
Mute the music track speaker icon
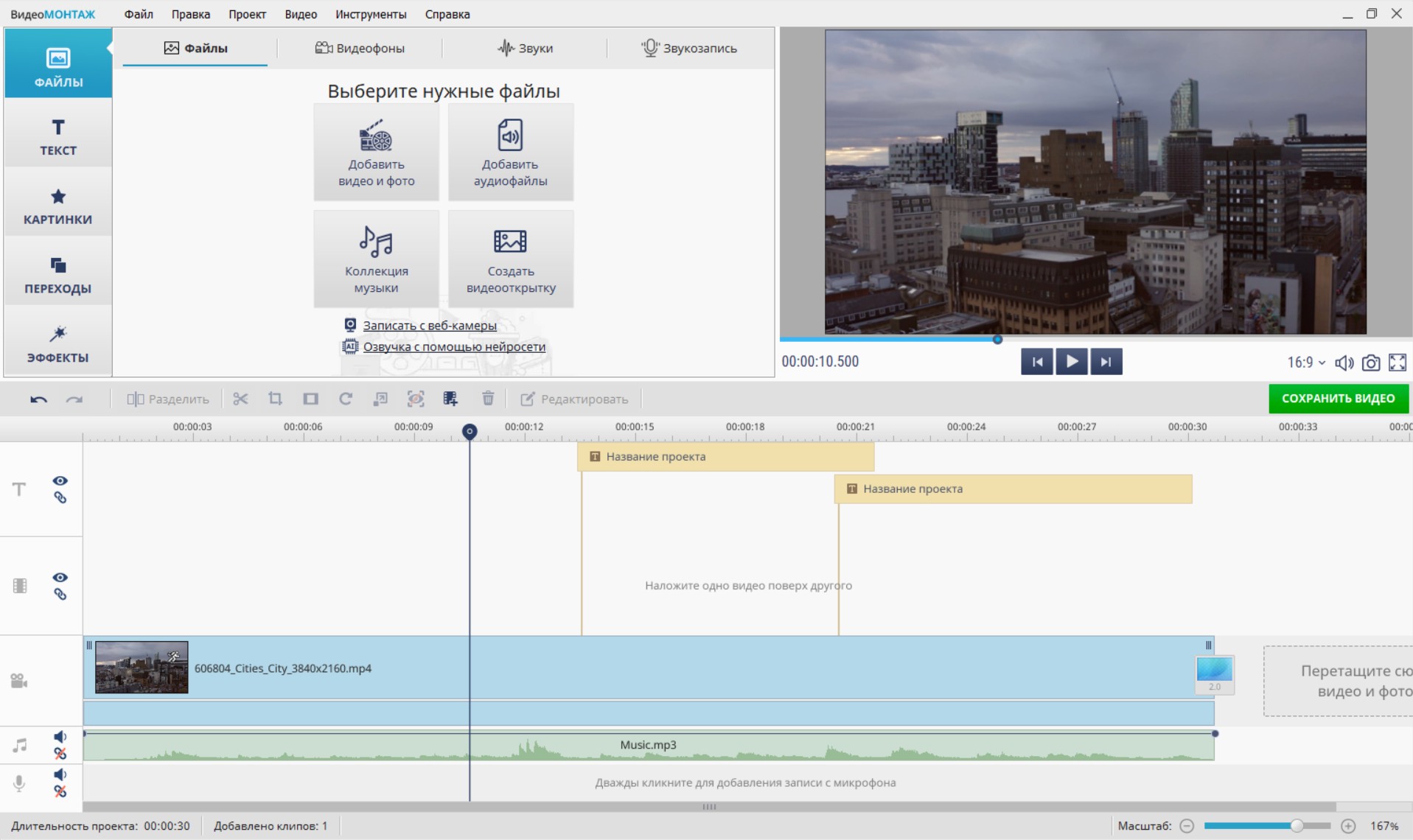[x=60, y=737]
